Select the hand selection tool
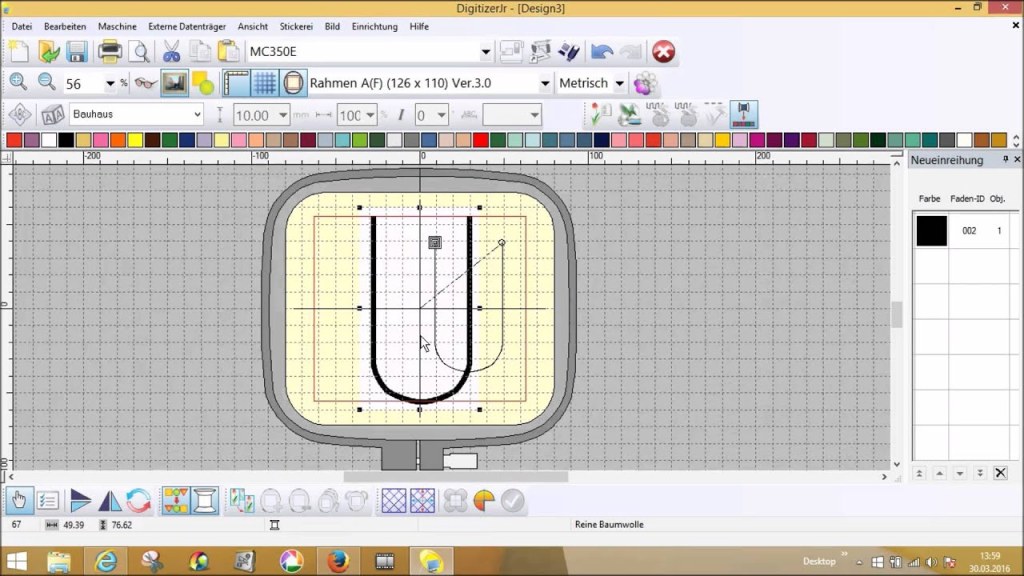The width and height of the screenshot is (1024, 576). 19,500
